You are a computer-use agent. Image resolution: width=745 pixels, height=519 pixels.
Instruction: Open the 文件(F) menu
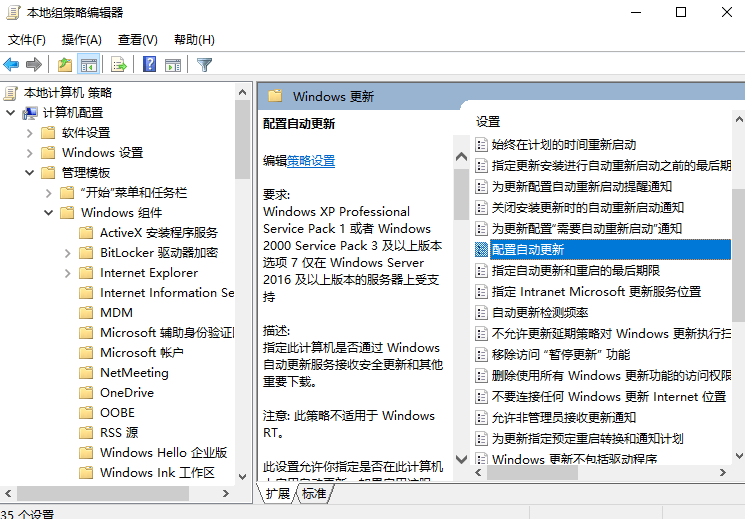27,39
